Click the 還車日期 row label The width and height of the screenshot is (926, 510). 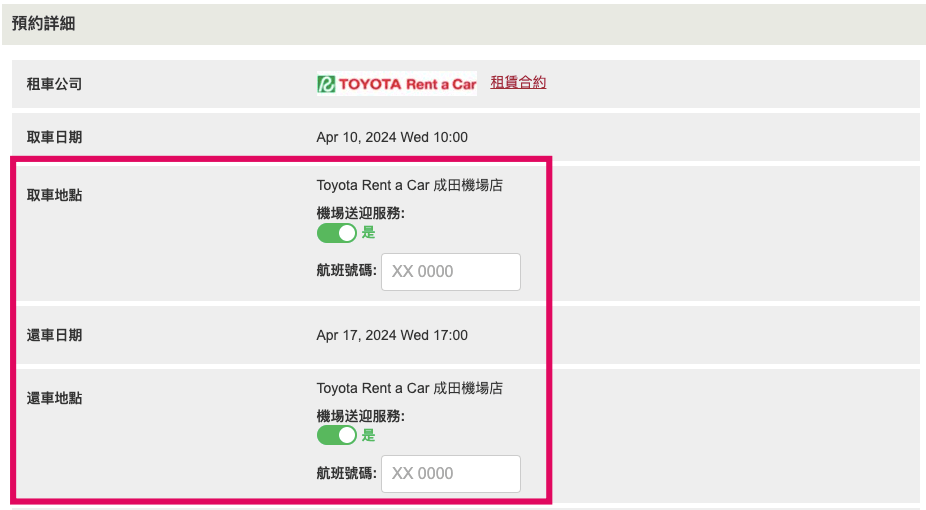54,335
